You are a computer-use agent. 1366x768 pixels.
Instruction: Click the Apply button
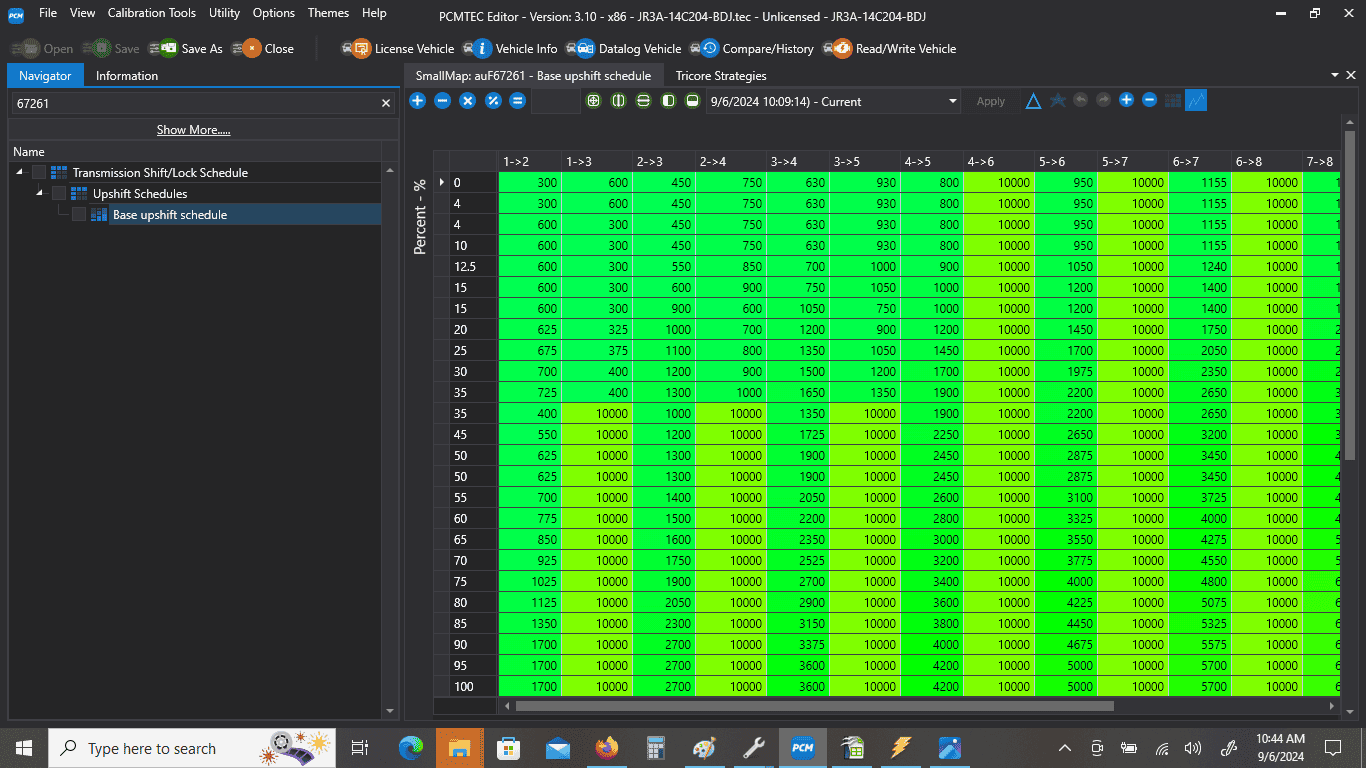991,101
